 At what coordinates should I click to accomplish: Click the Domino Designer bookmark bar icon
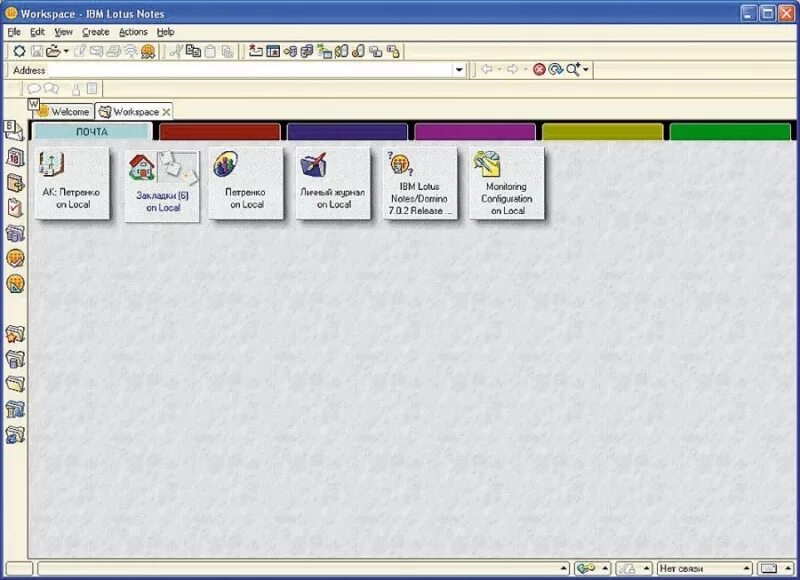[x=15, y=284]
